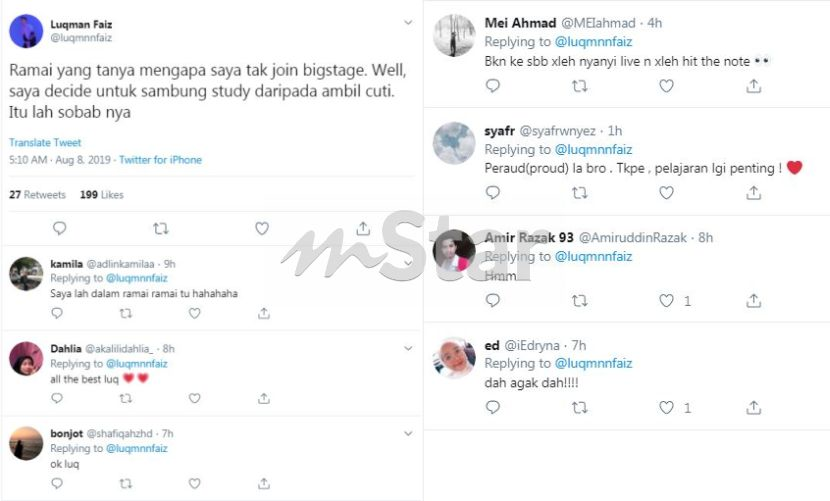Image resolution: width=830 pixels, height=501 pixels.
Task: Like Luqman Faiz's main tweet
Action: [x=262, y=228]
